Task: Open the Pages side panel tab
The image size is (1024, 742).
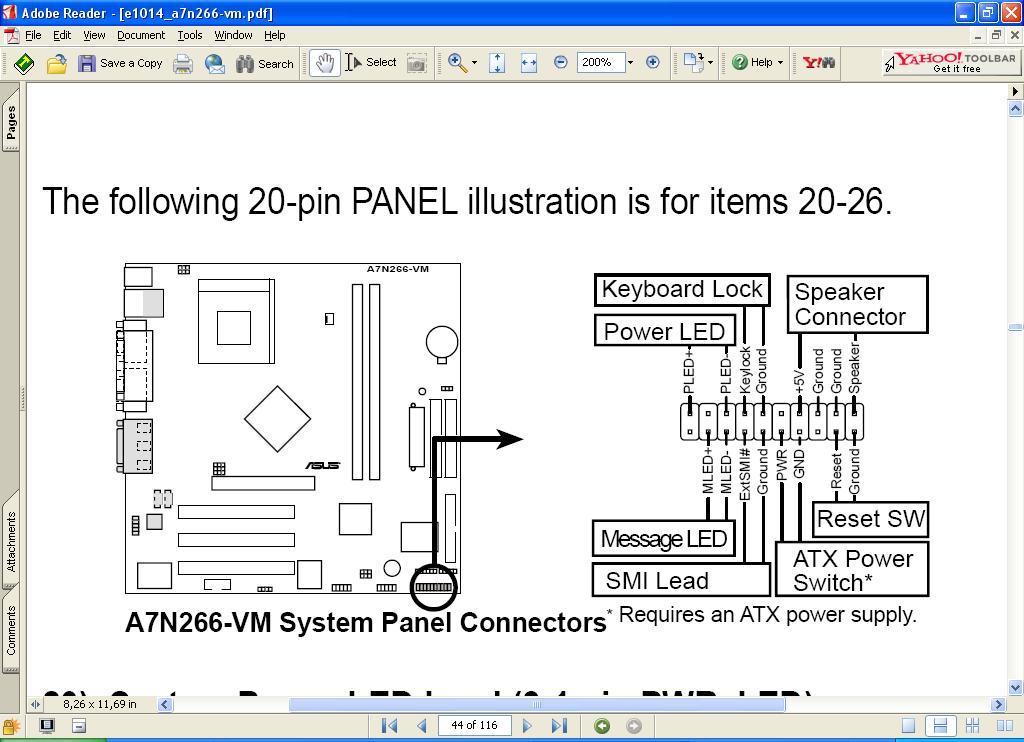Action: (x=11, y=121)
